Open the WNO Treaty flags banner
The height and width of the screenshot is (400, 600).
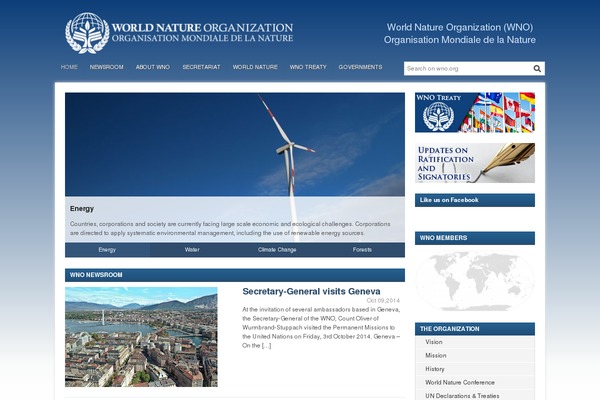coord(475,113)
